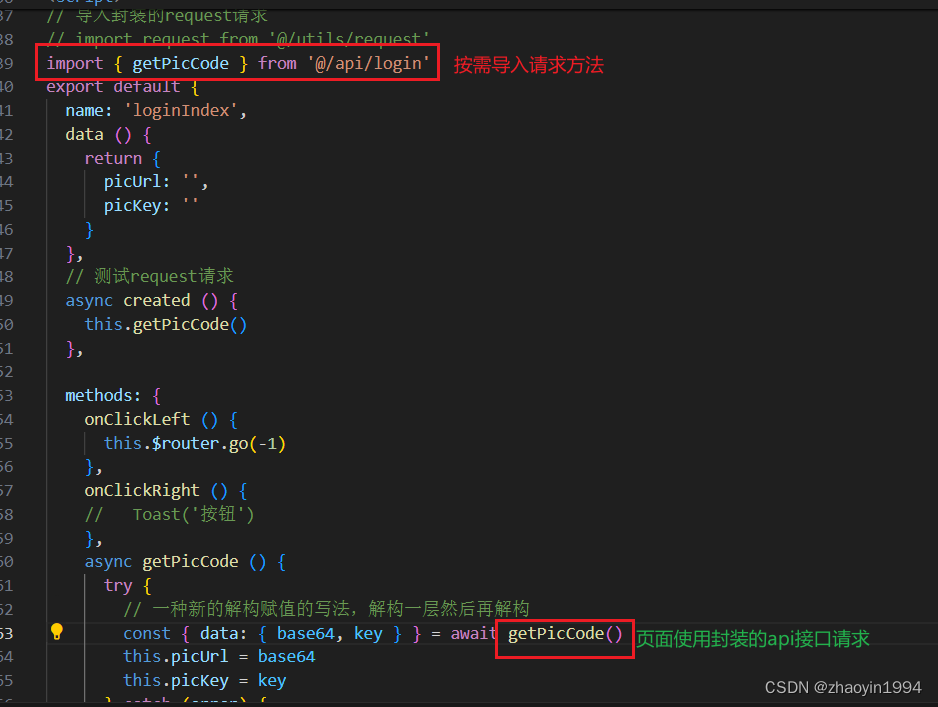Click the picKey: '' property line
This screenshot has width=938, height=707.
click(151, 206)
